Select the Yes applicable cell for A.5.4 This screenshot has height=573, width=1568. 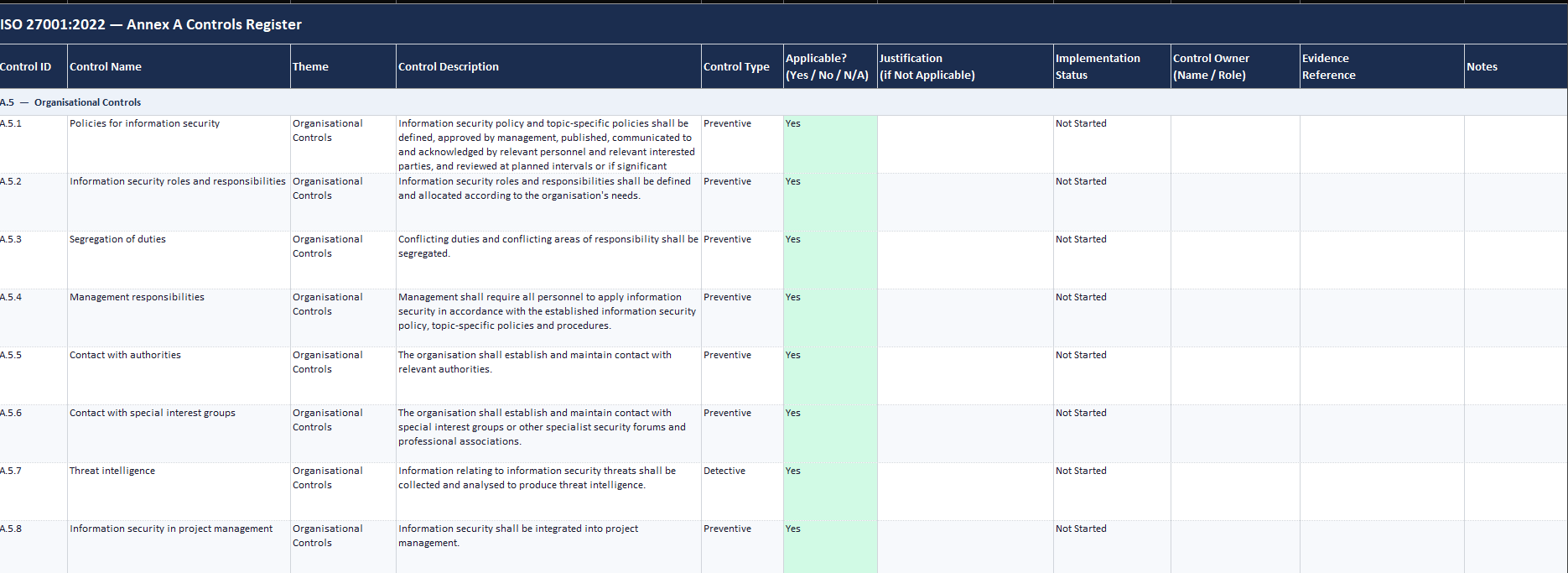(x=830, y=318)
